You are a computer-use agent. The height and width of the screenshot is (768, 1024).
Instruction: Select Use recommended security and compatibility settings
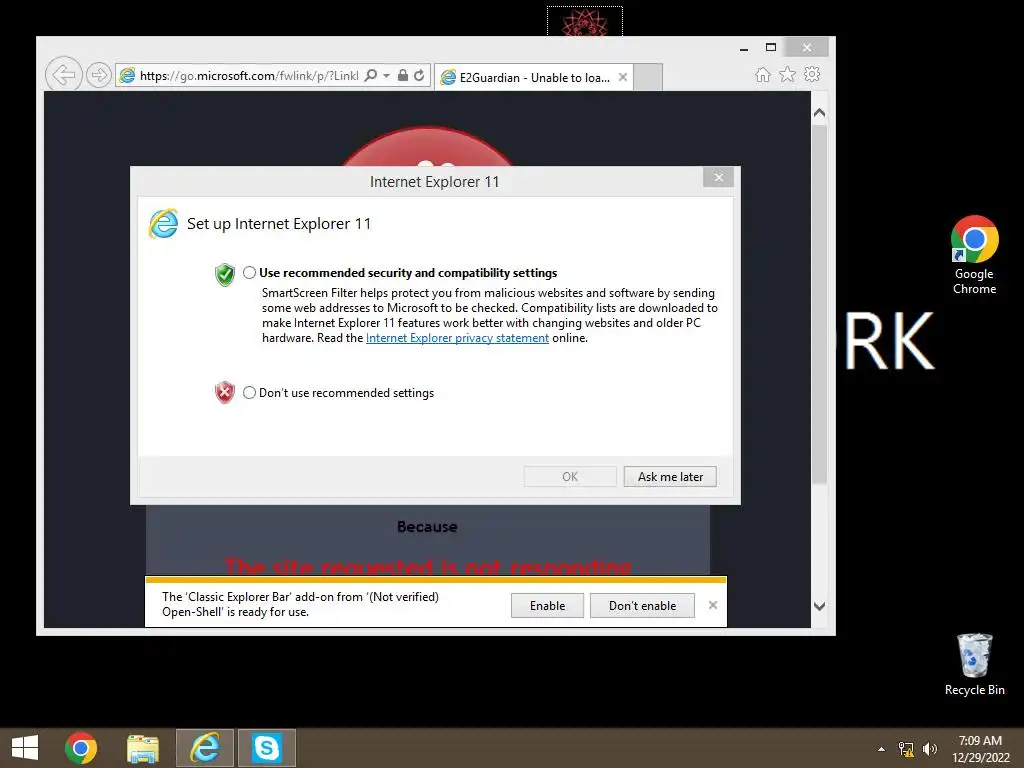pyautogui.click(x=249, y=273)
